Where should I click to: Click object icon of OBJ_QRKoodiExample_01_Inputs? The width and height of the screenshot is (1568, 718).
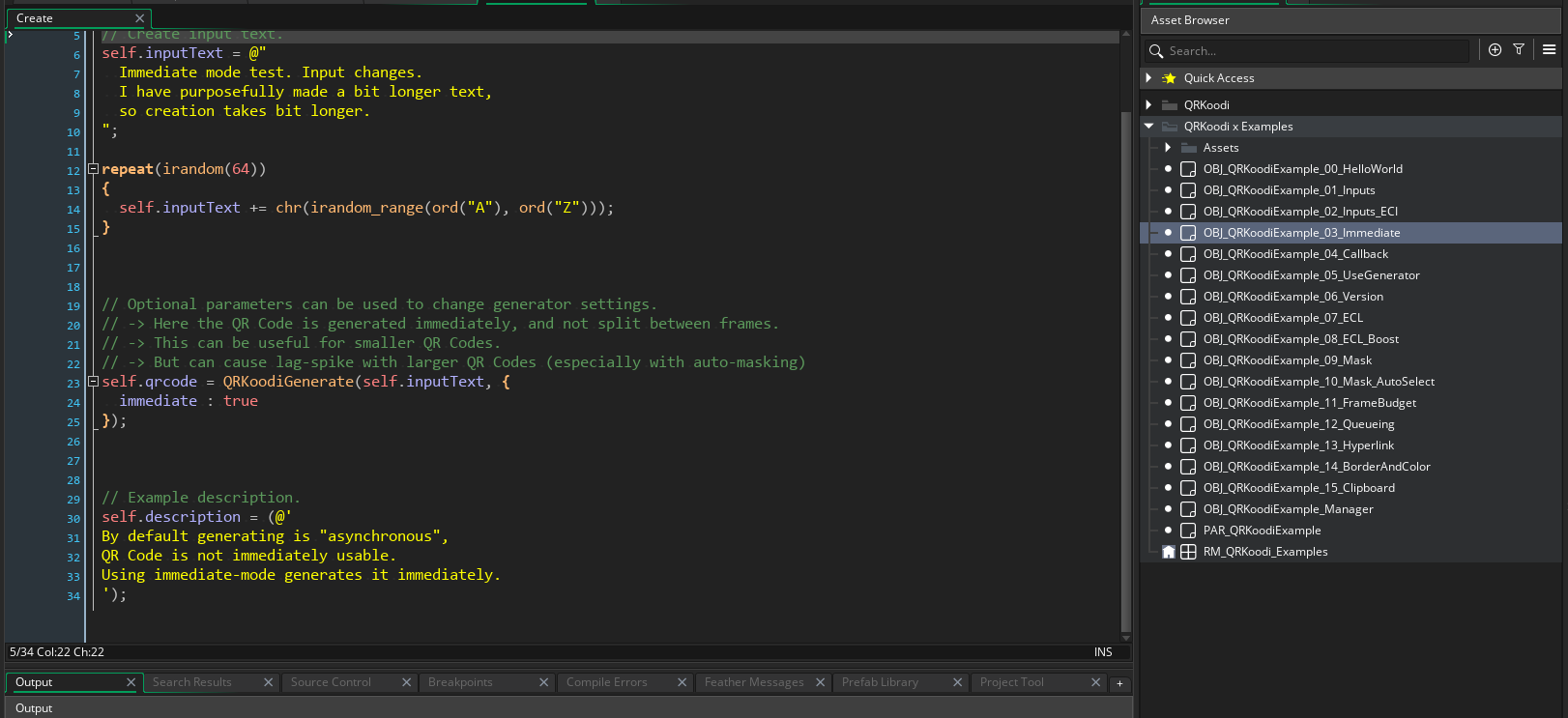click(1188, 190)
